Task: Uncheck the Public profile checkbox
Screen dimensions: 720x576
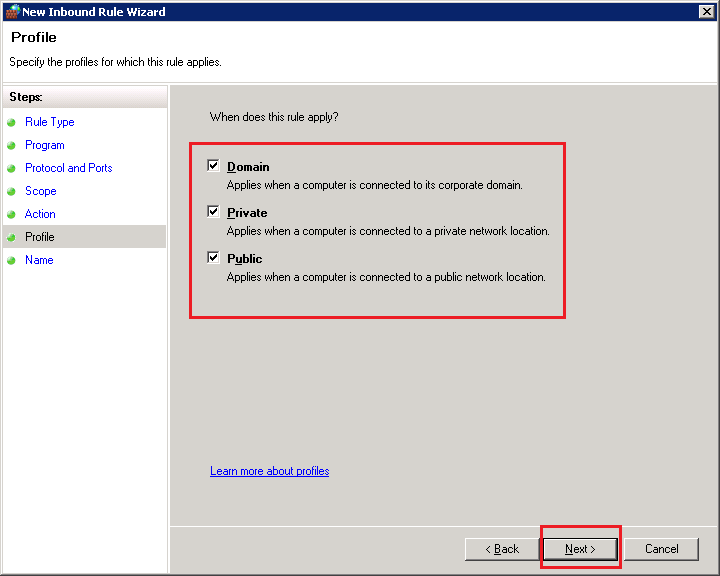Action: pos(213,257)
